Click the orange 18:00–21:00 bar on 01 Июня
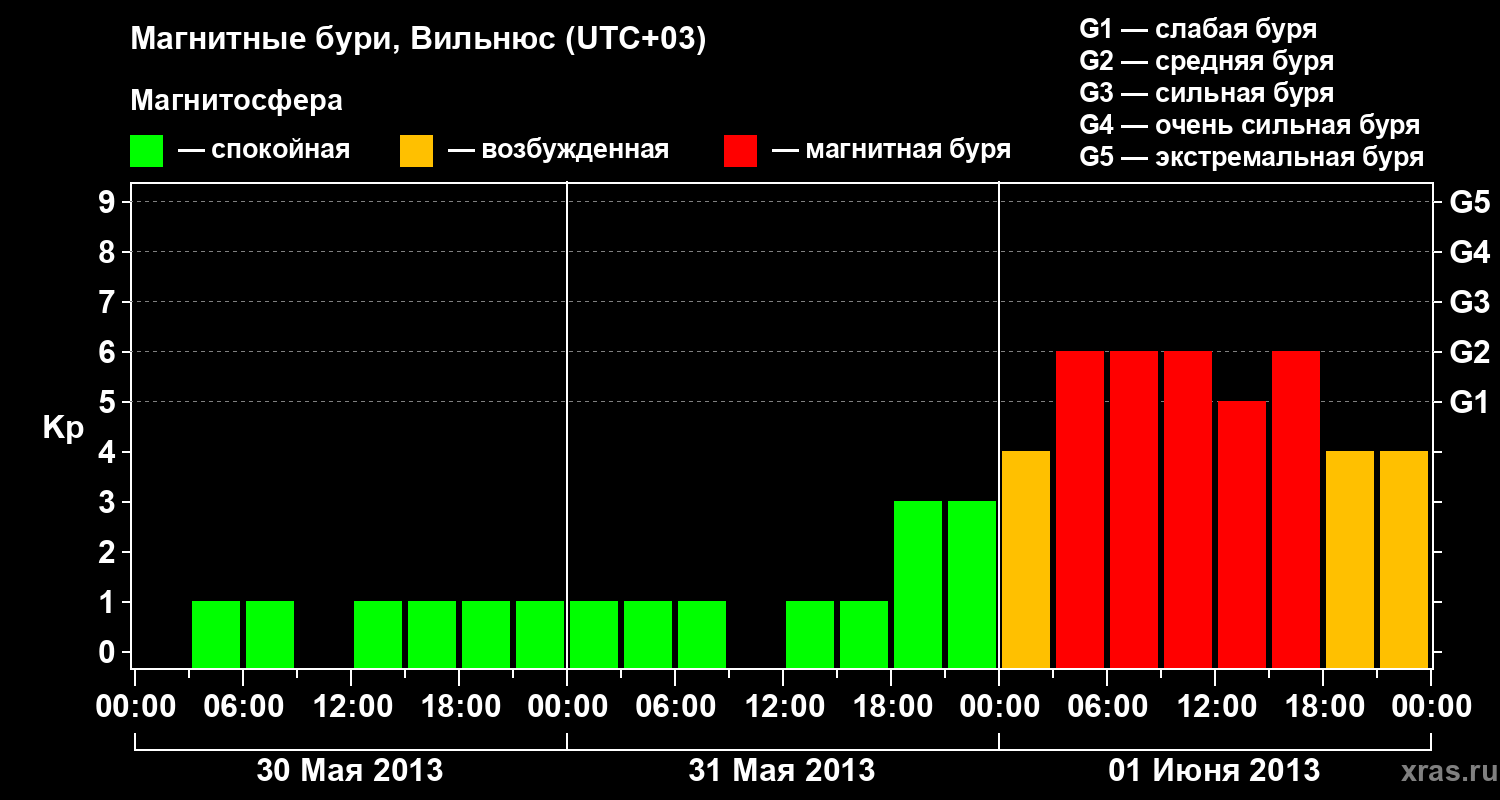Image resolution: width=1500 pixels, height=800 pixels. pyautogui.click(x=1350, y=560)
